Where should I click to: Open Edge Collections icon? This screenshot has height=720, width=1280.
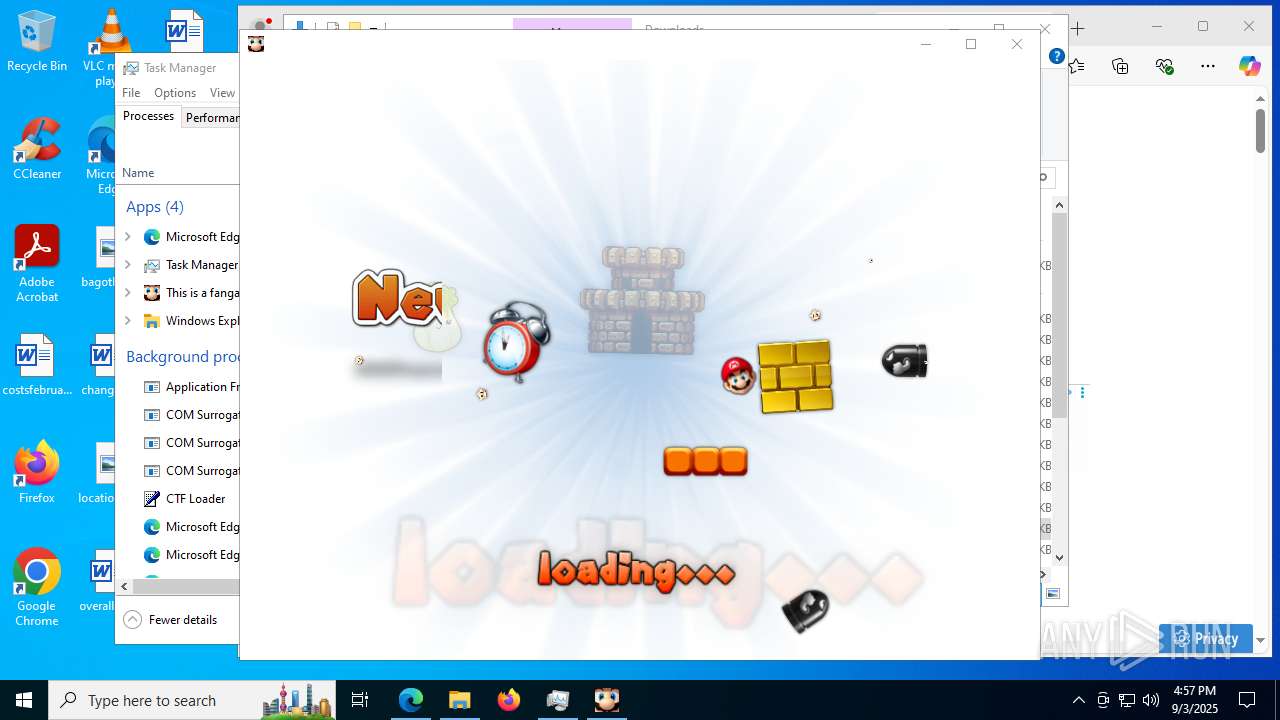click(x=1120, y=66)
